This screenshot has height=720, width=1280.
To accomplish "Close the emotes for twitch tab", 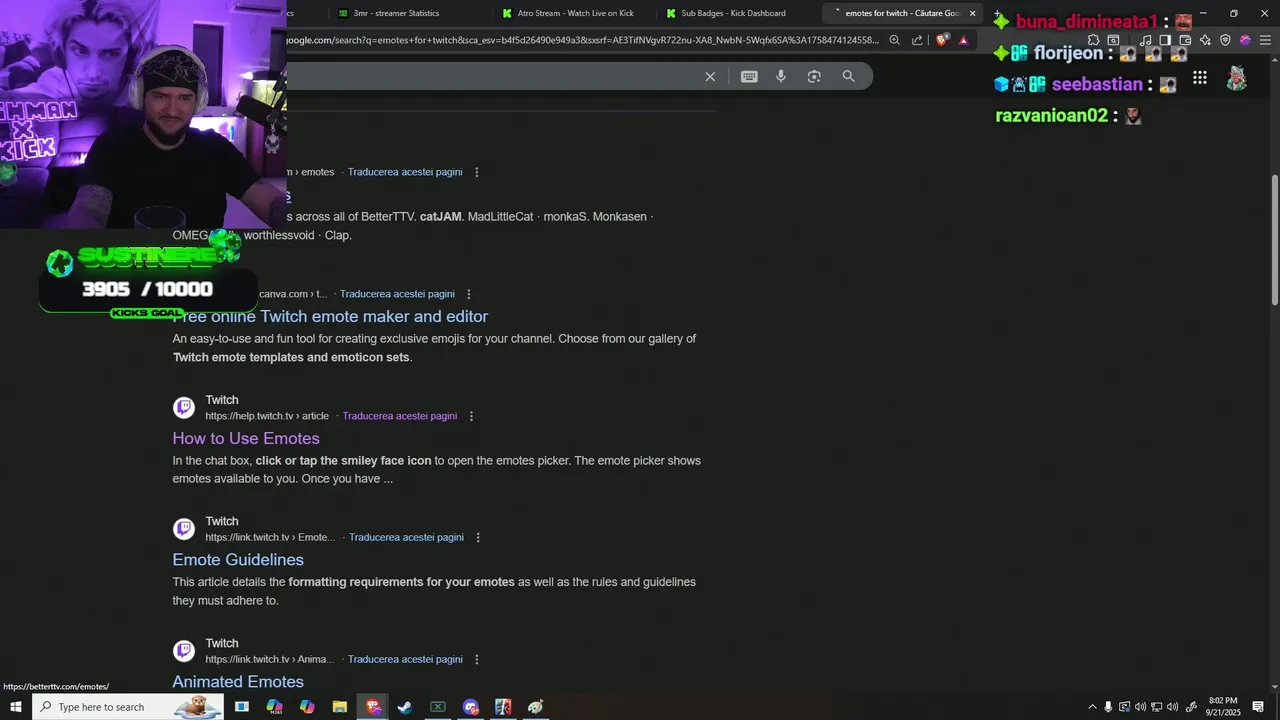I will (972, 13).
